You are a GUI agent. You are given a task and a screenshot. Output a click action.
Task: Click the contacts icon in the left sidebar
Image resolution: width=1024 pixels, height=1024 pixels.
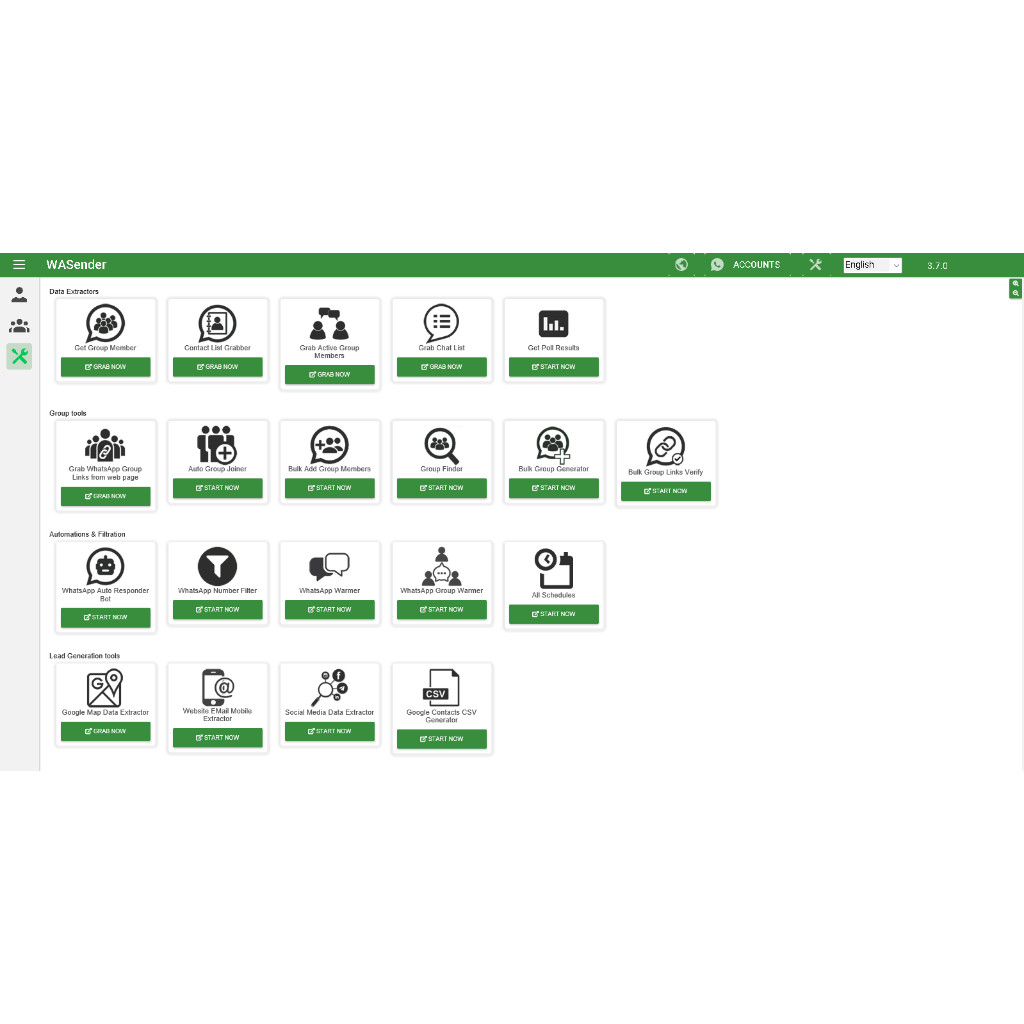click(x=19, y=325)
